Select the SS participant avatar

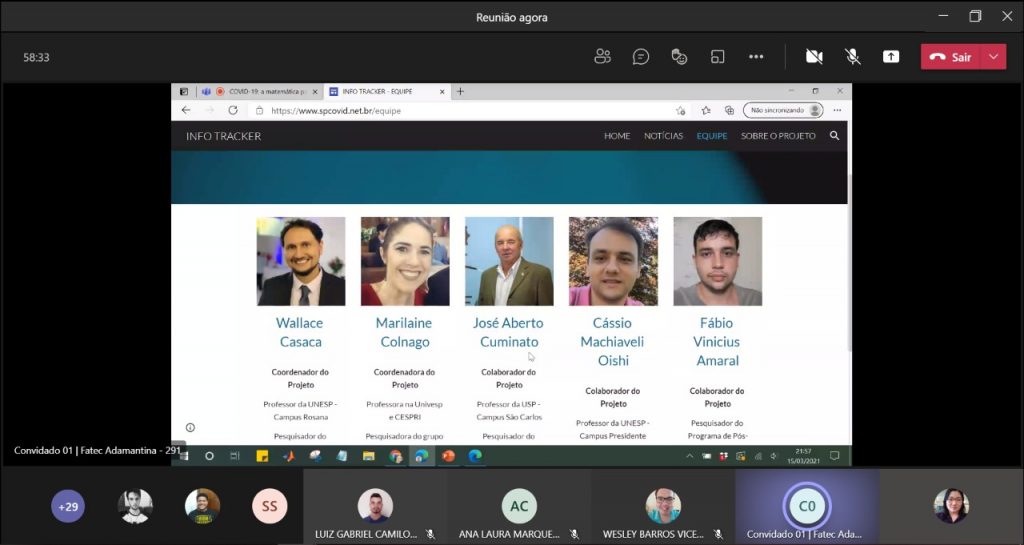tap(270, 506)
